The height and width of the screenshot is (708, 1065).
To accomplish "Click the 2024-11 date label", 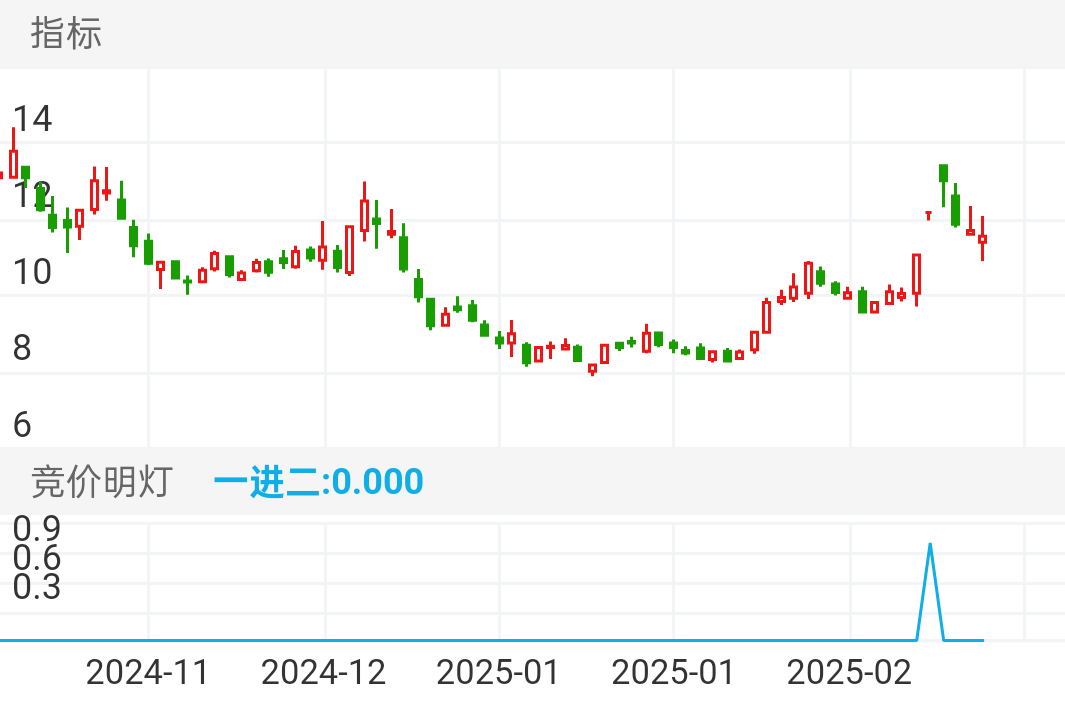I will (x=147, y=673).
